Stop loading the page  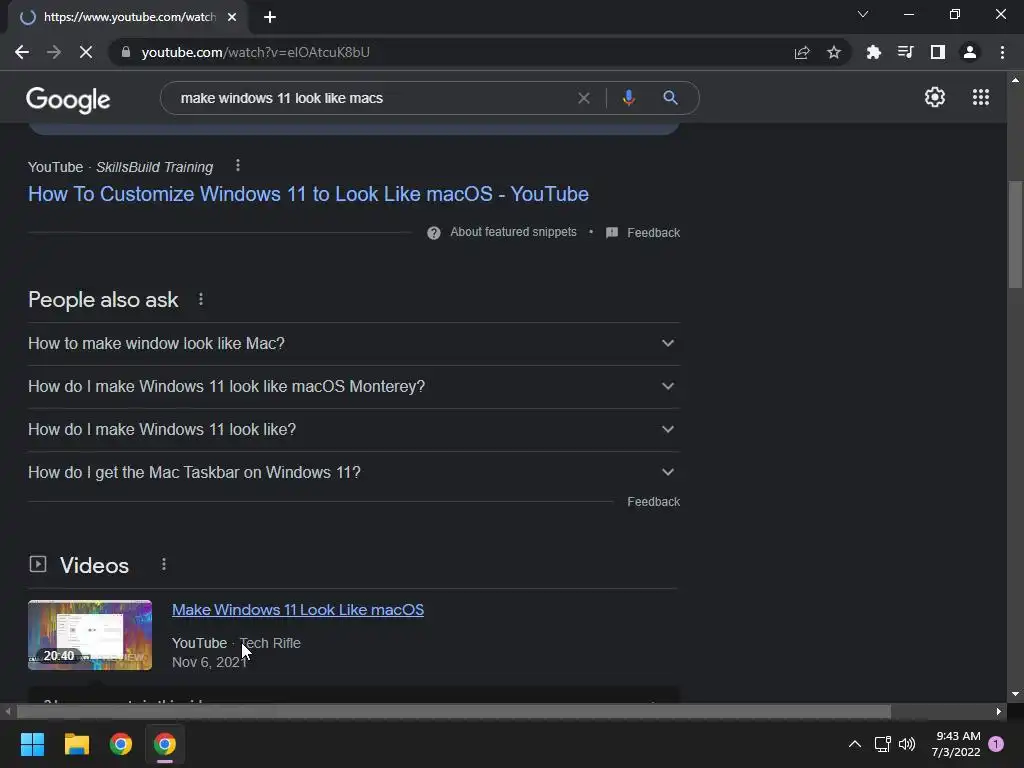click(86, 52)
